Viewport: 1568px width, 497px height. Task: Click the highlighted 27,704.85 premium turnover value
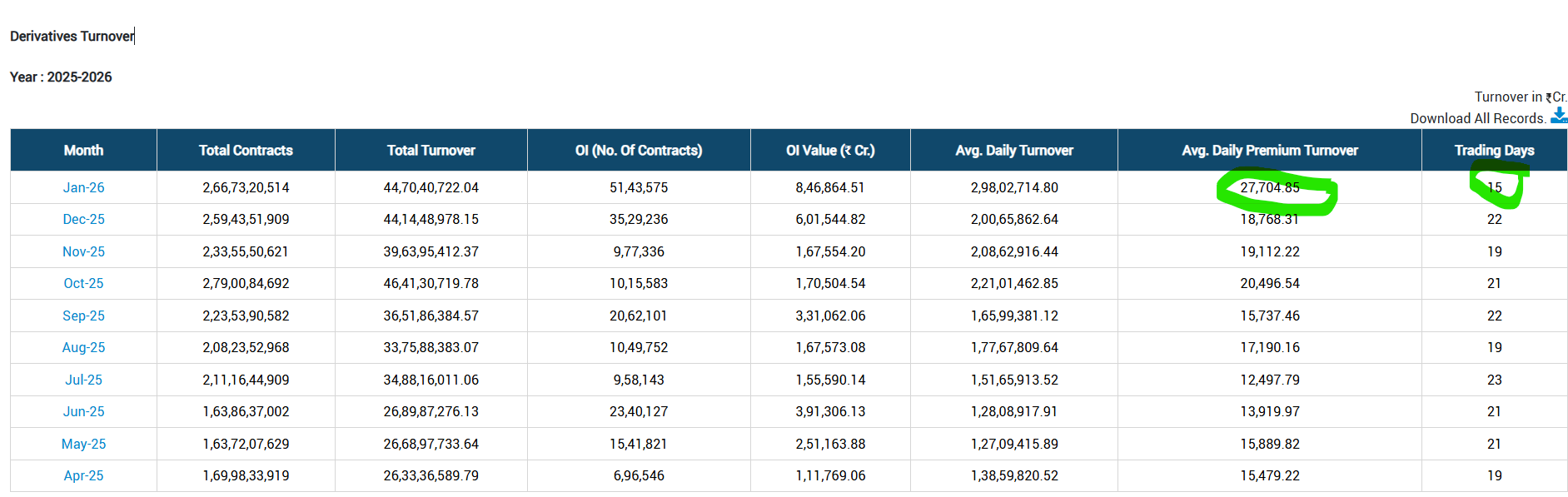pos(1269,187)
